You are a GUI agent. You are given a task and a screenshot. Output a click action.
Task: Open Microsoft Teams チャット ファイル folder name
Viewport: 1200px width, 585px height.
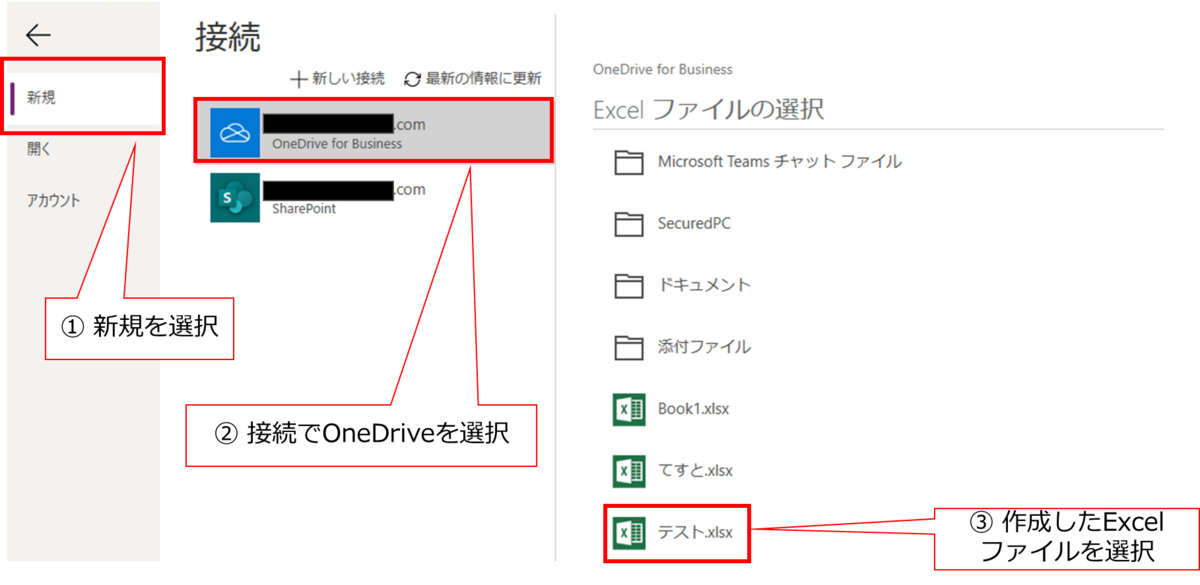pyautogui.click(x=780, y=161)
